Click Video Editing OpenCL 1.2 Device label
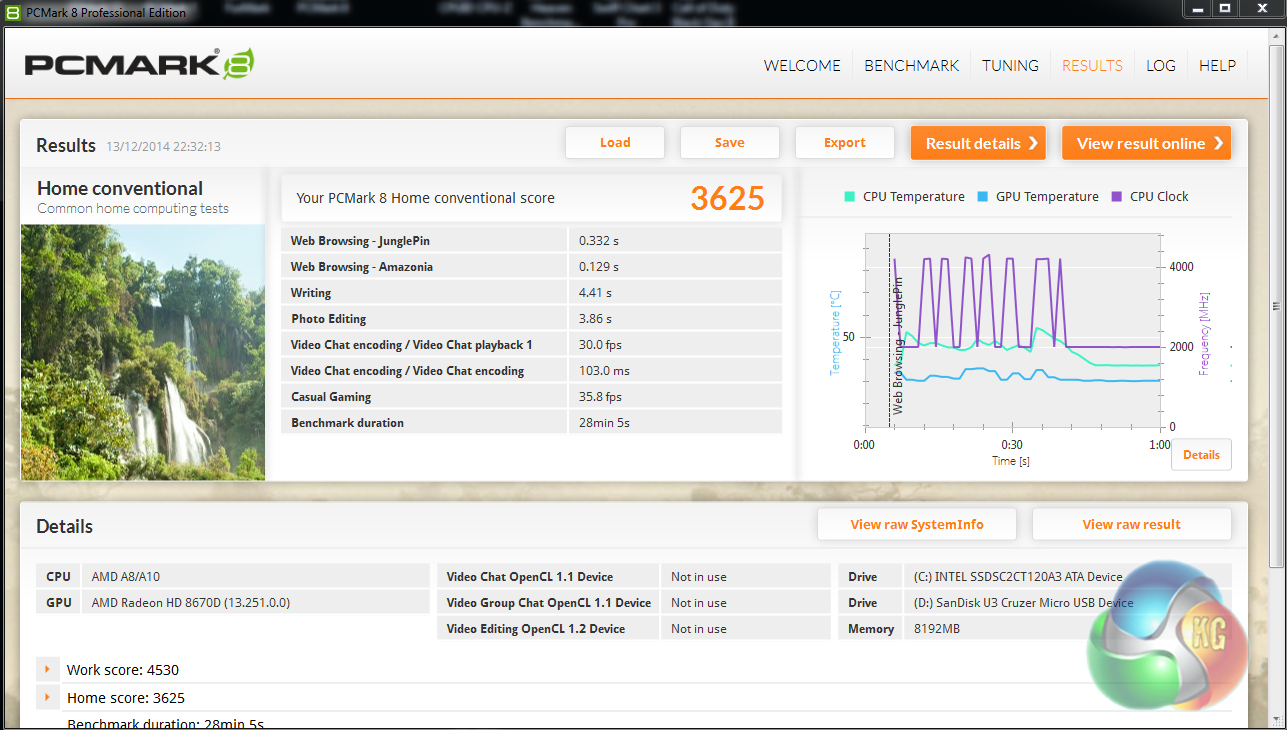This screenshot has width=1287, height=730. pos(536,629)
